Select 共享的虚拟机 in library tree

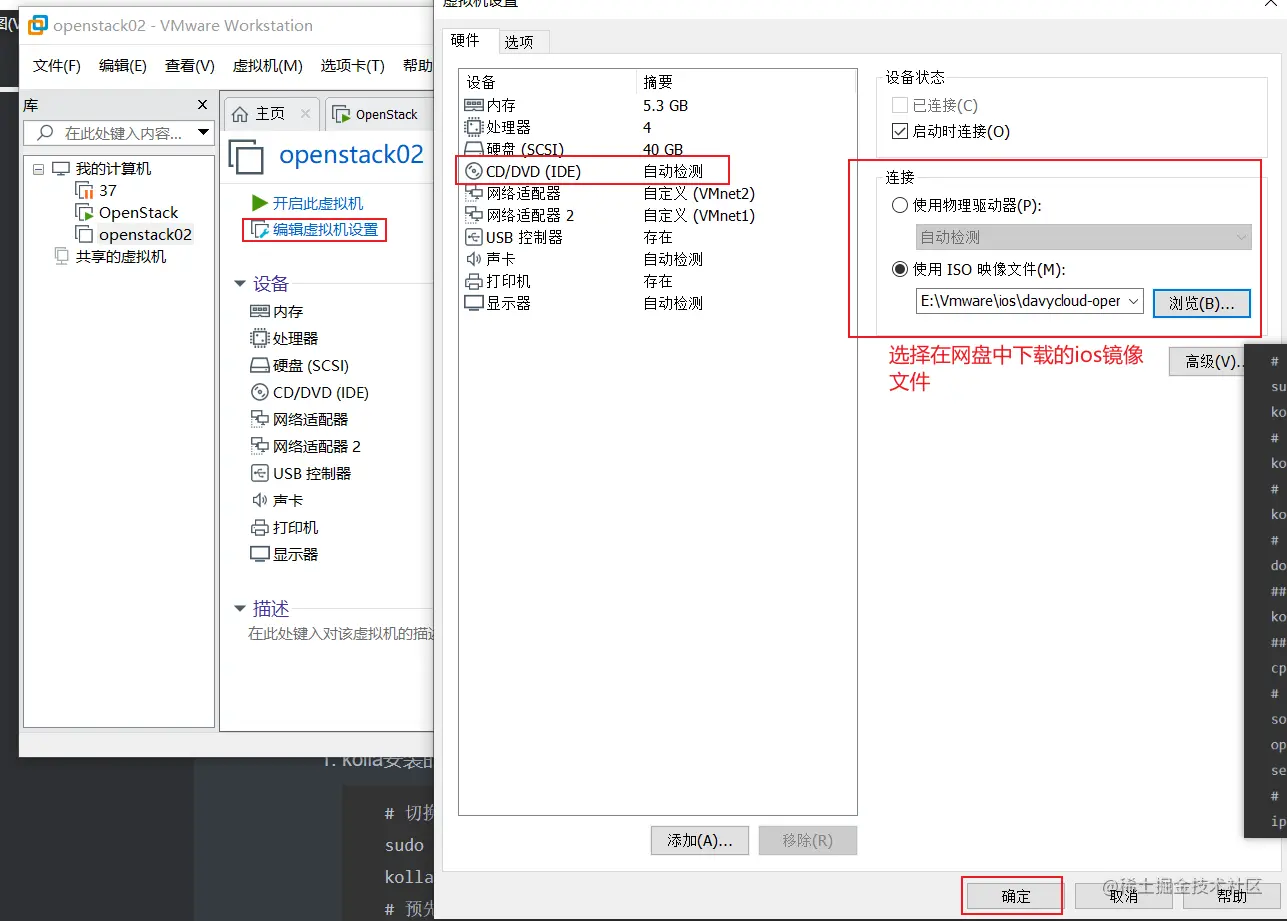coord(121,256)
